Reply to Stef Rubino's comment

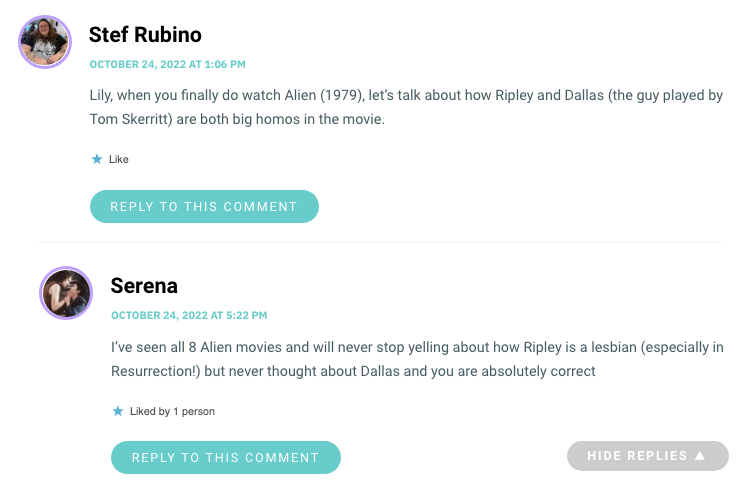point(204,207)
